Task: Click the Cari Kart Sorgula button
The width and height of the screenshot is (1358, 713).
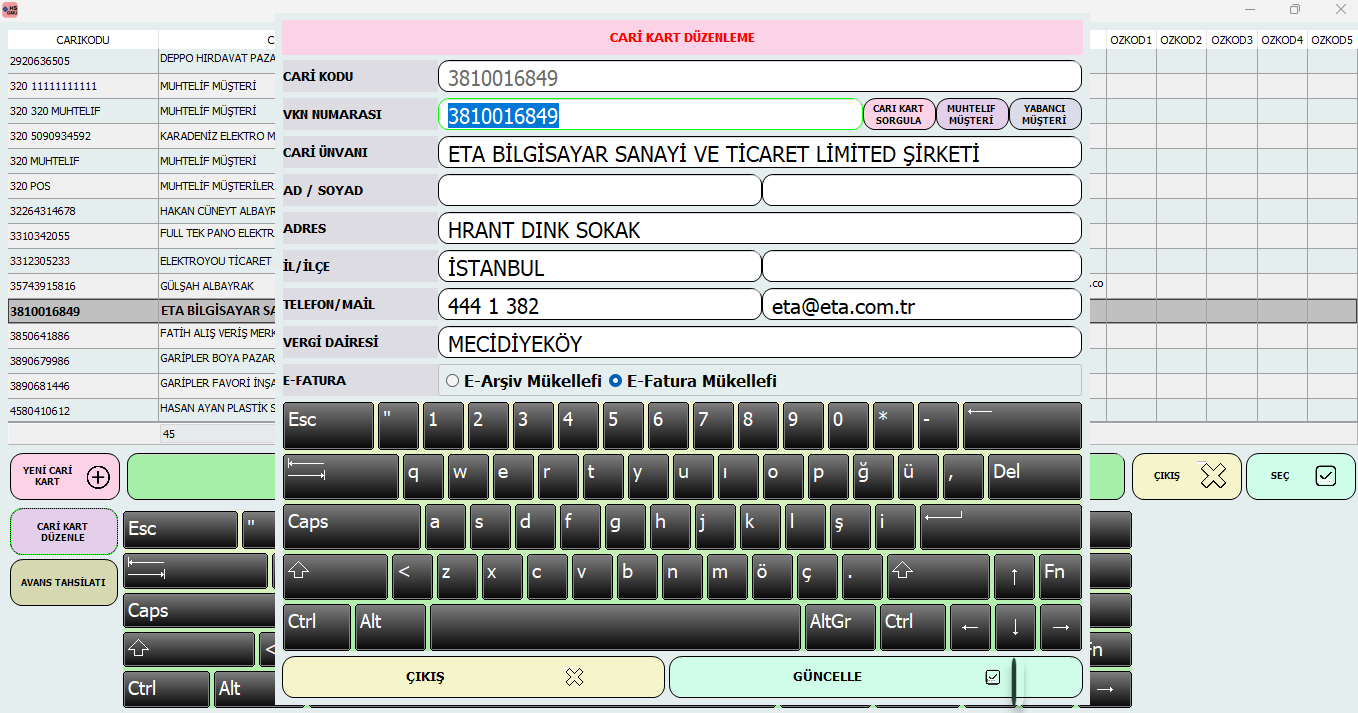Action: (898, 114)
